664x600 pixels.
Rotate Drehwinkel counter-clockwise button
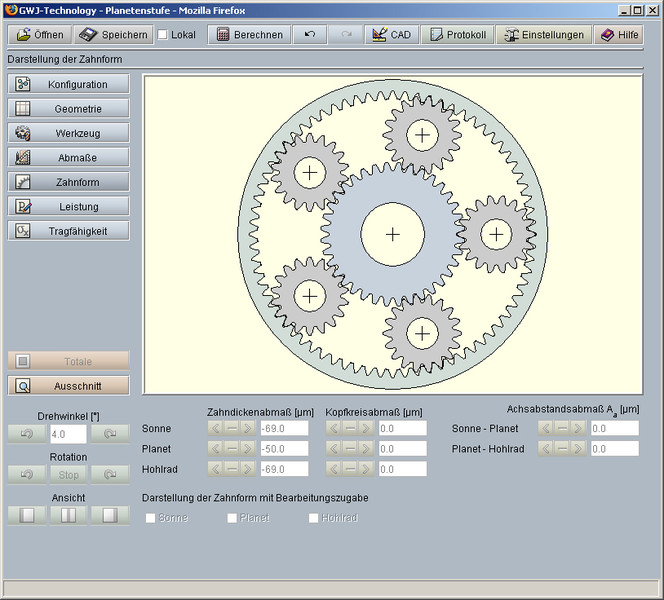click(x=26, y=434)
